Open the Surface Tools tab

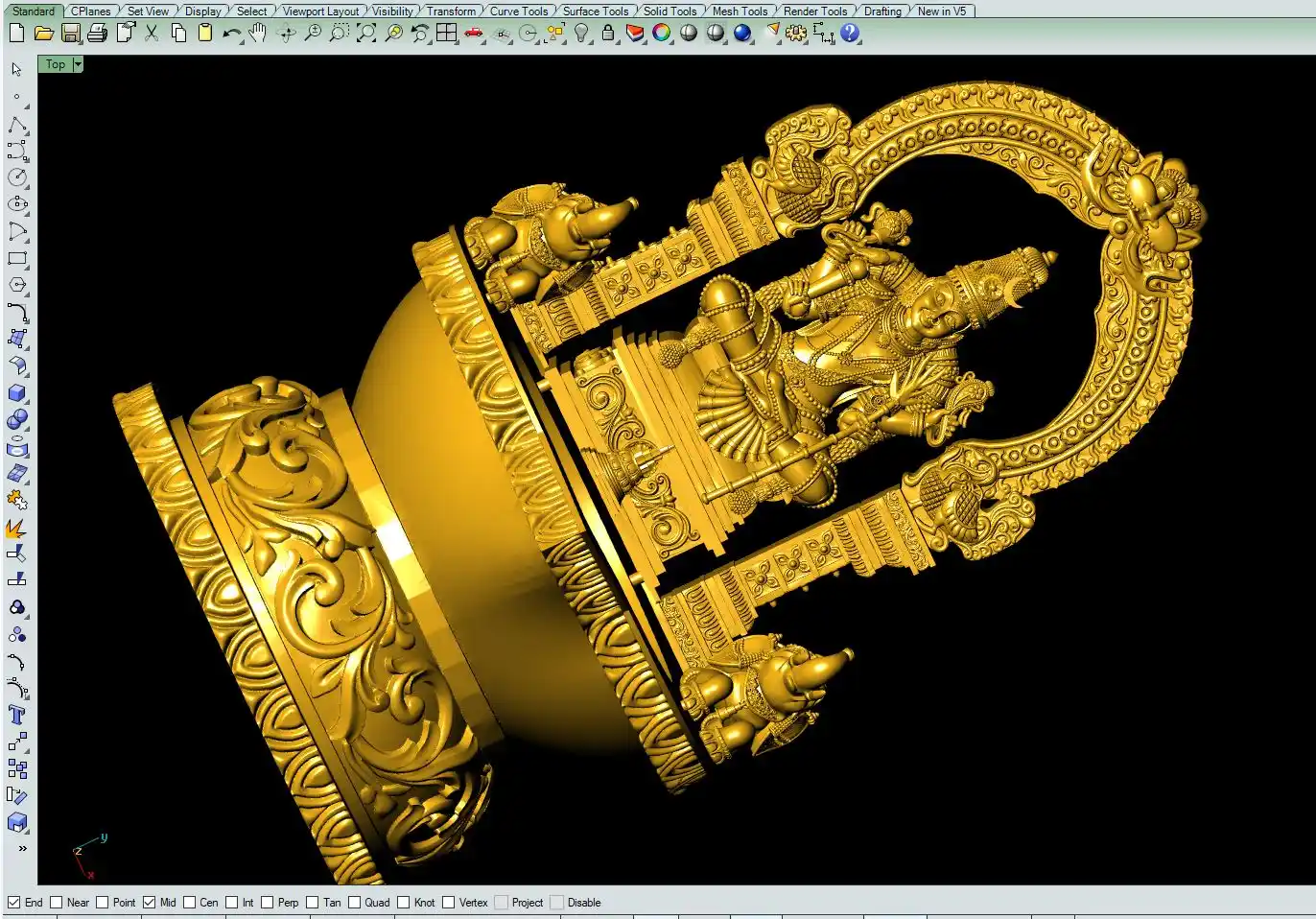tap(596, 12)
